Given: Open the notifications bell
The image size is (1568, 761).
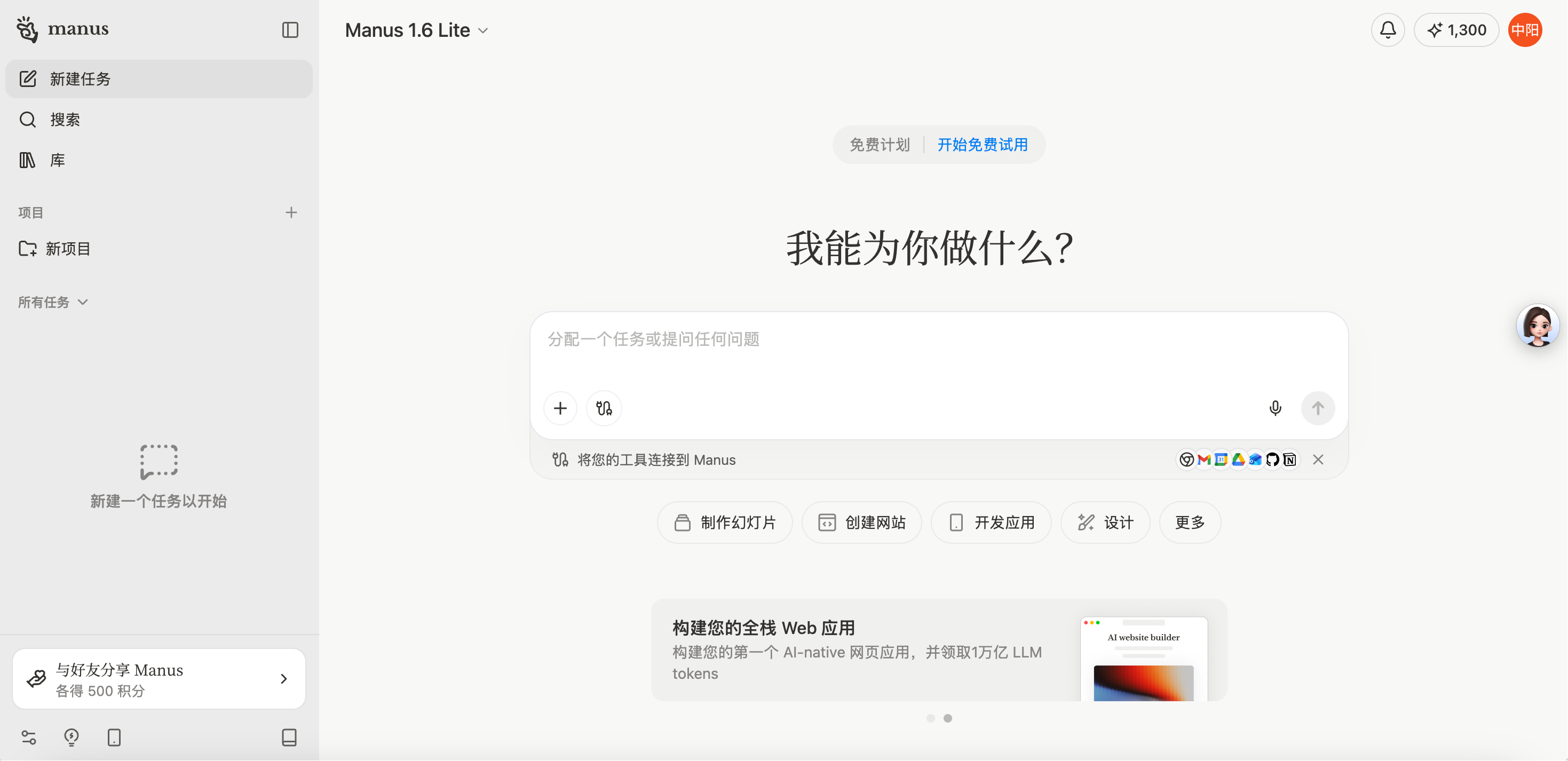Looking at the screenshot, I should tap(1388, 29).
